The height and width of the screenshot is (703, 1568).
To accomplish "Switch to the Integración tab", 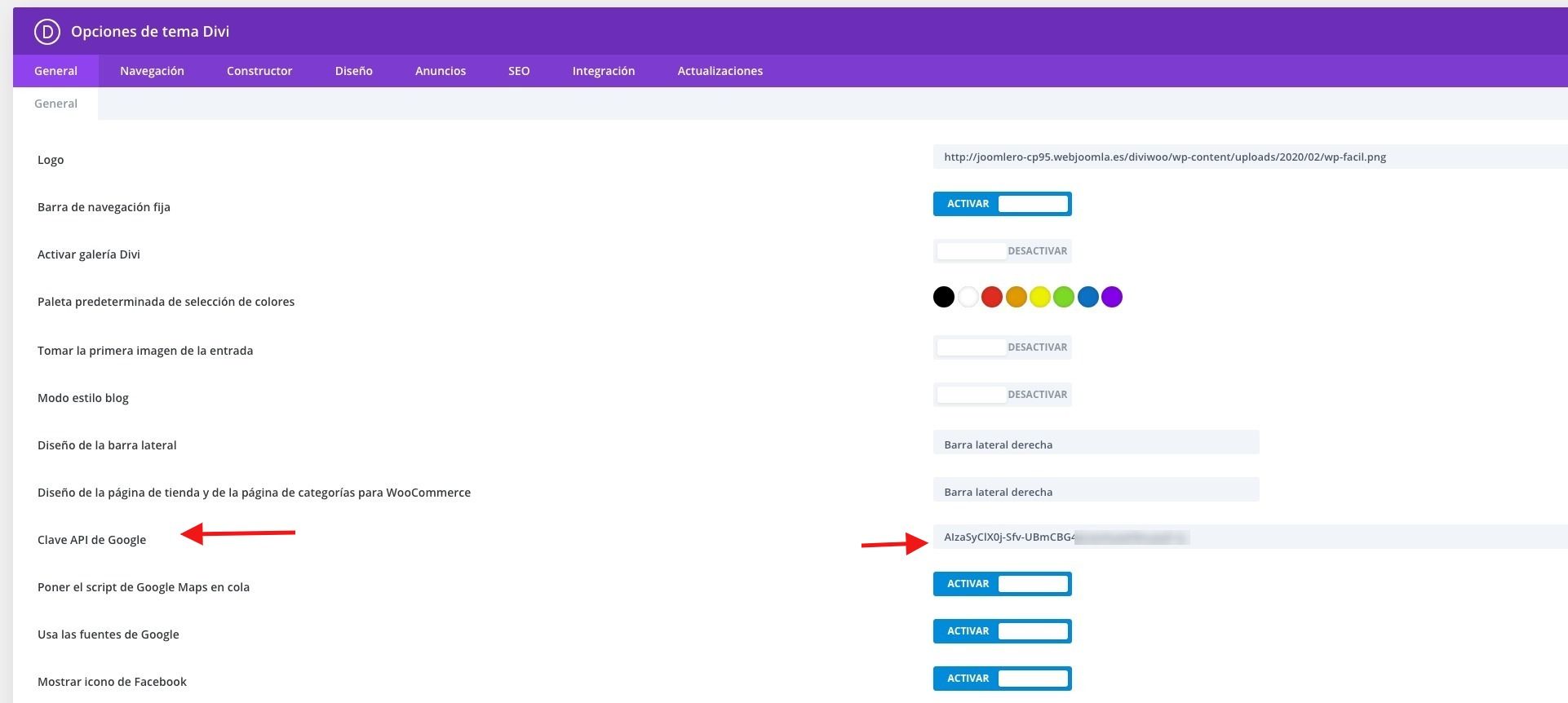I will click(x=604, y=71).
